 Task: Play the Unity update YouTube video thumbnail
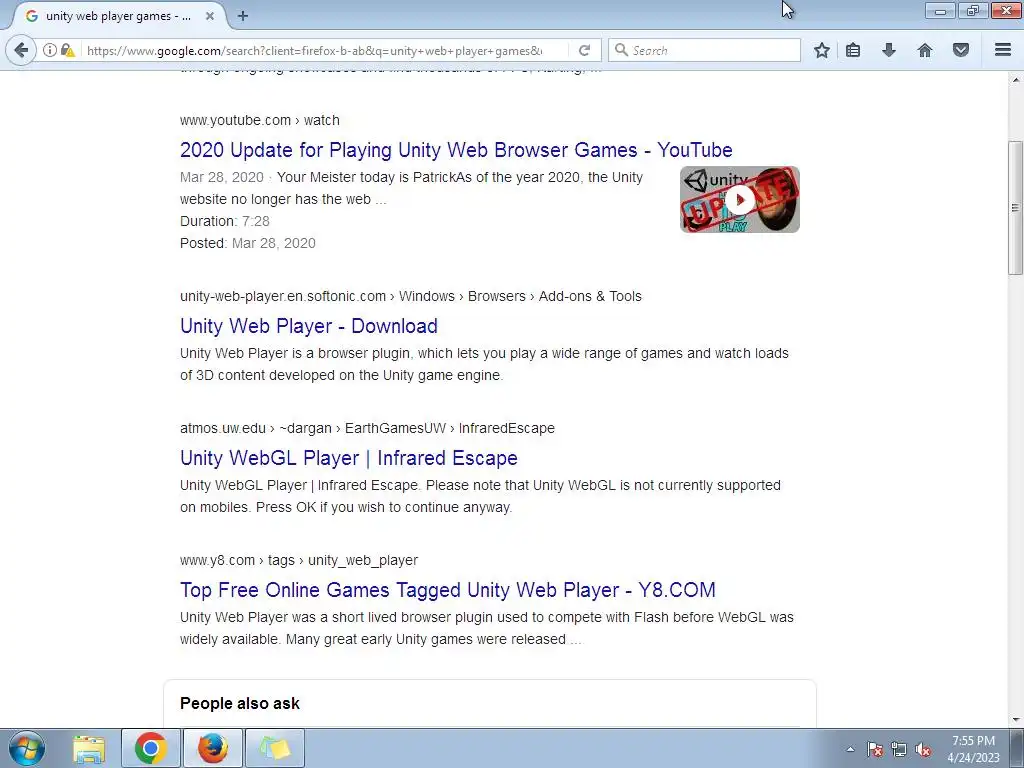(739, 199)
